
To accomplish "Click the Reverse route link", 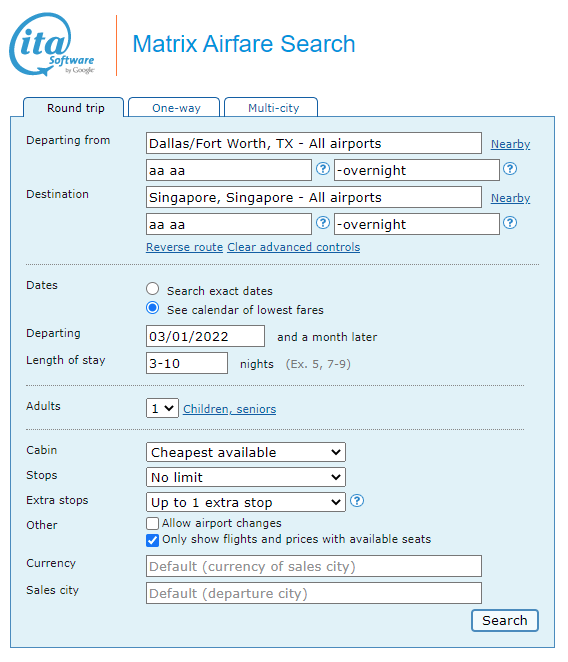I will click(x=185, y=247).
